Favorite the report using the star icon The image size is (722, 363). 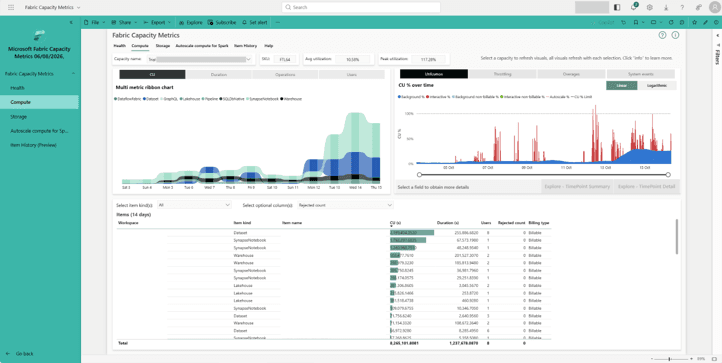tap(694, 22)
